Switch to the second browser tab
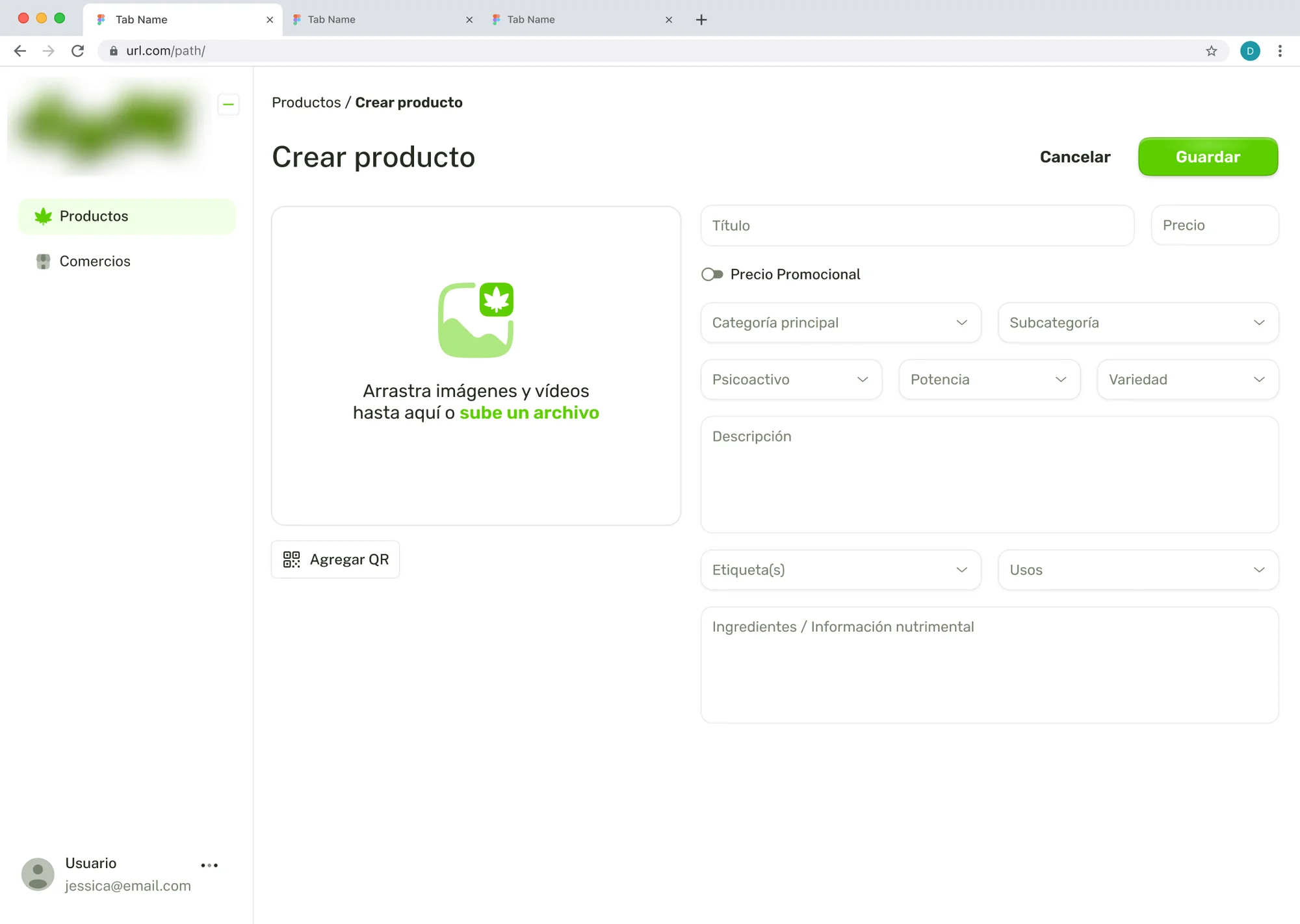Screen dimensions: 1300x924 click(x=382, y=19)
